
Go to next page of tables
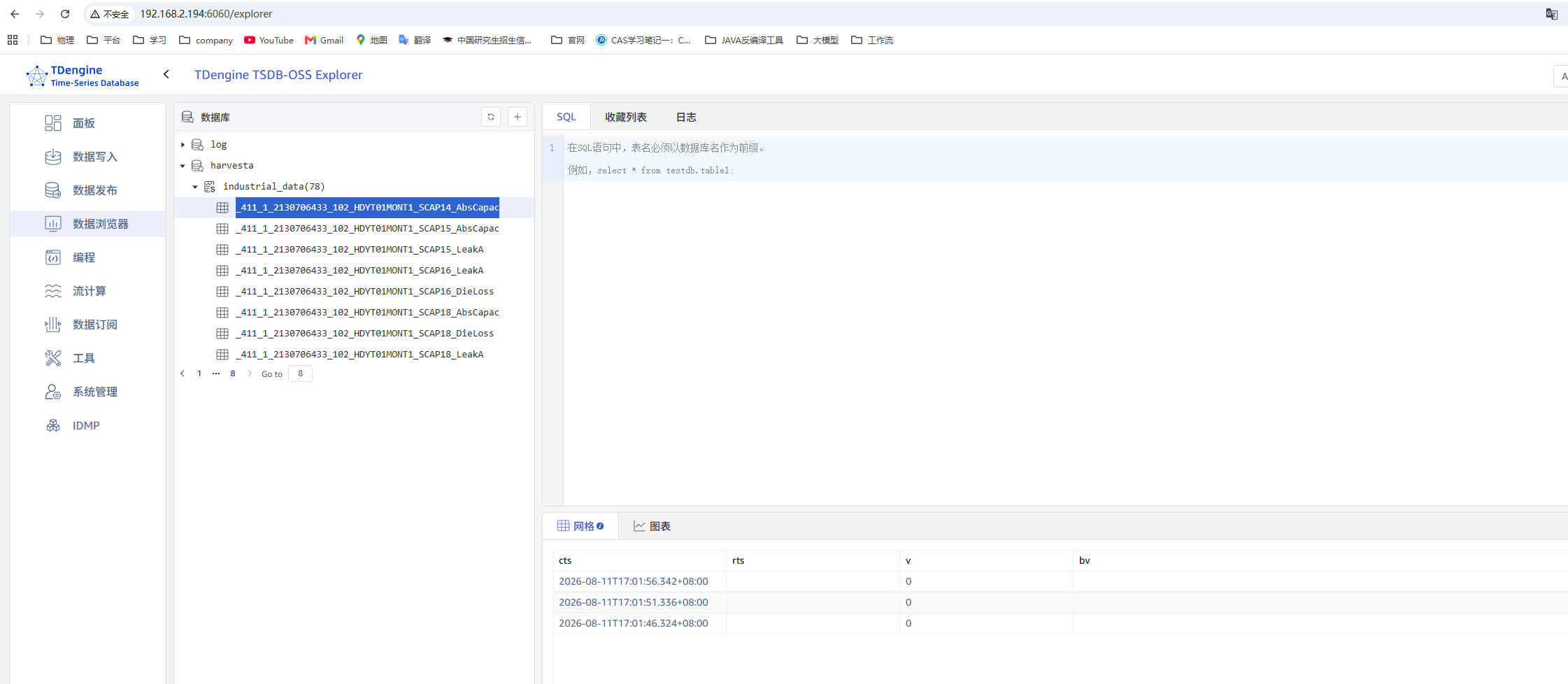[x=250, y=373]
